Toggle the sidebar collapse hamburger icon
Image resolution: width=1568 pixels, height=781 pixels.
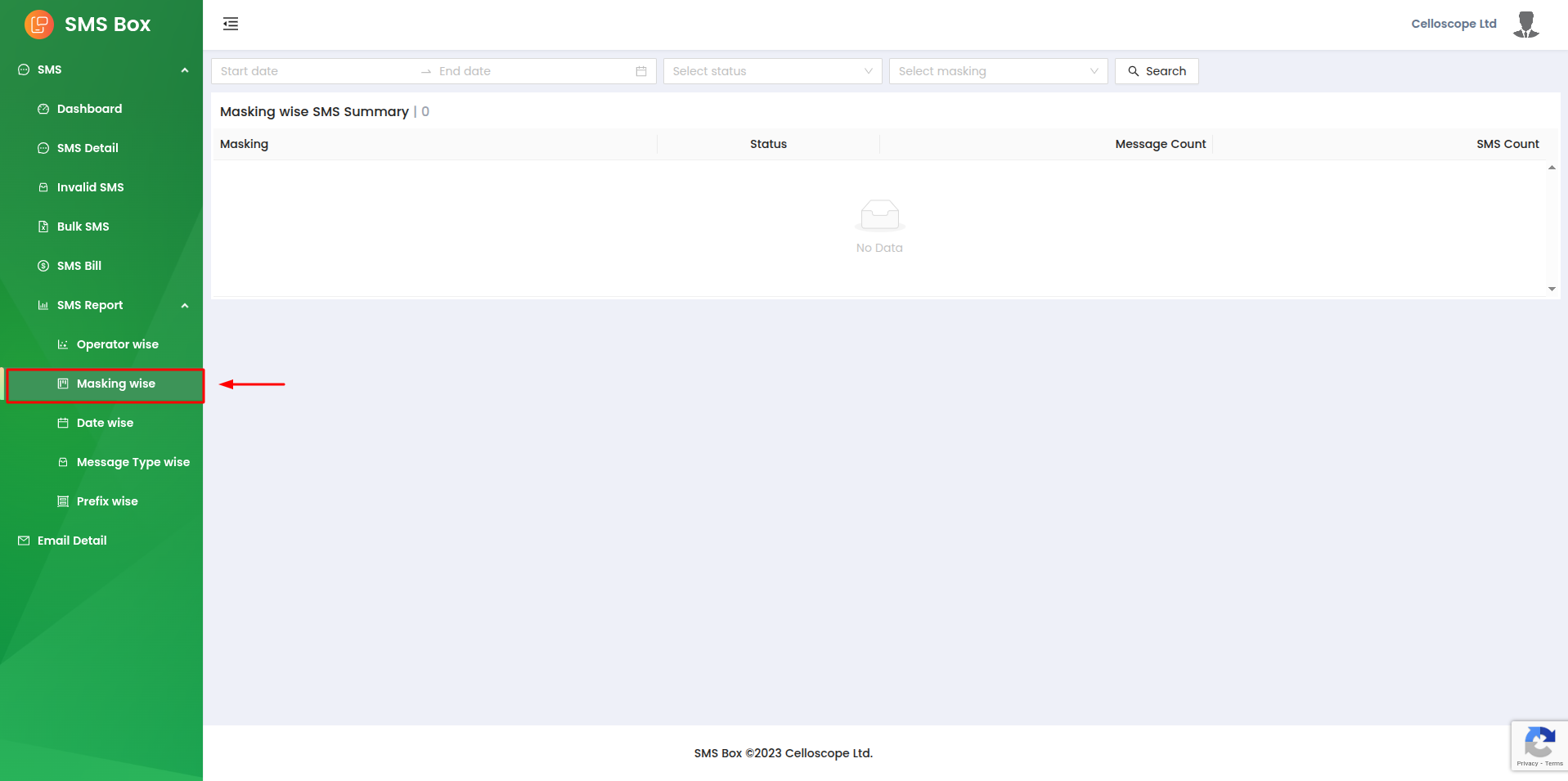point(231,24)
